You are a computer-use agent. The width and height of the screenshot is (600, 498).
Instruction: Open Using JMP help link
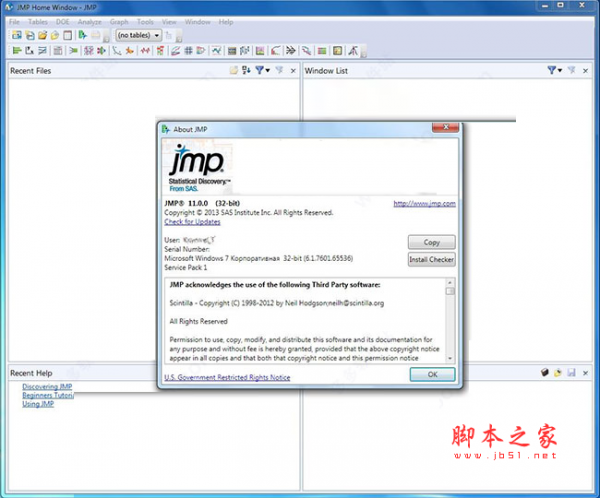[38, 404]
